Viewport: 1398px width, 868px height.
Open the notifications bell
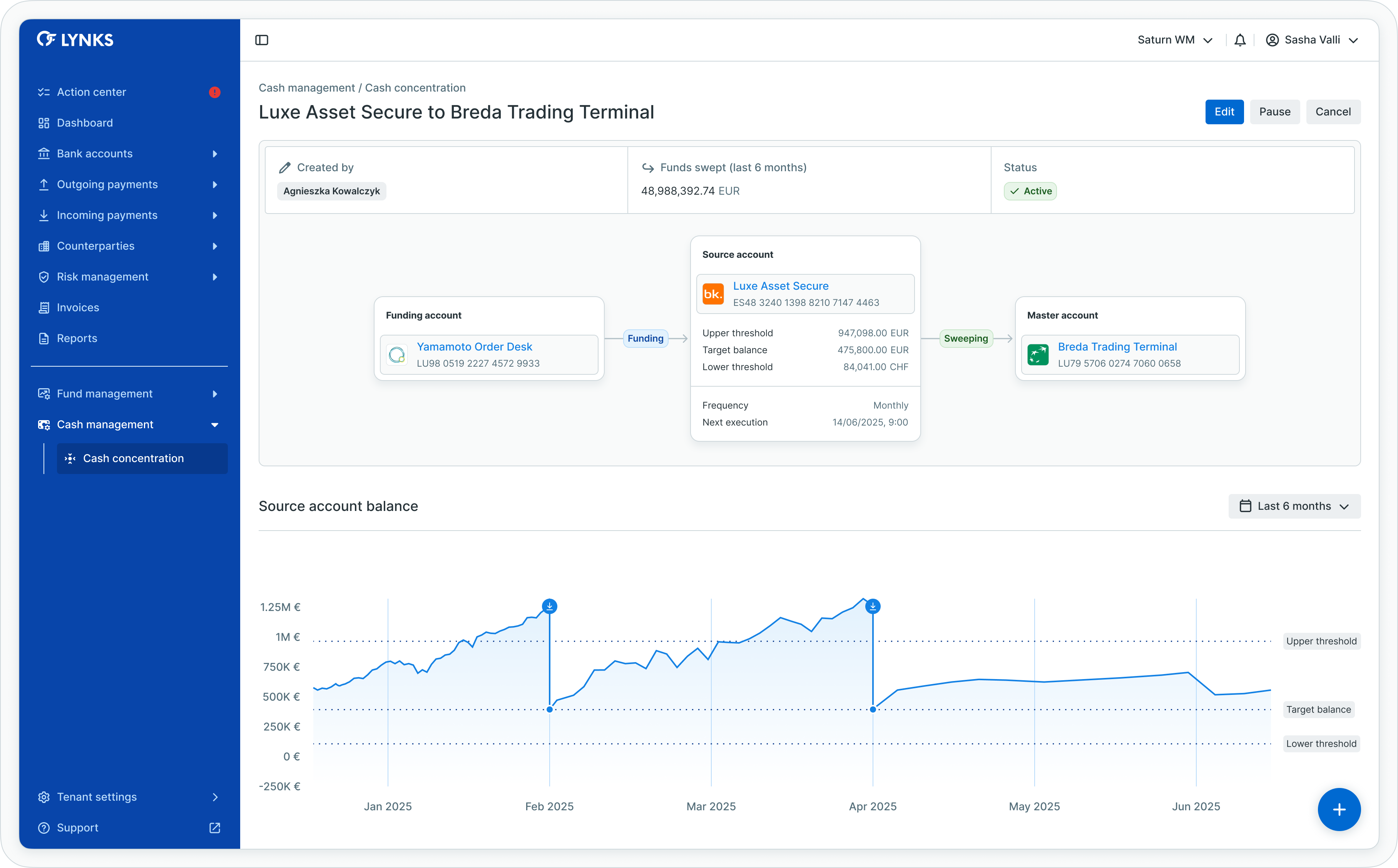pyautogui.click(x=1240, y=40)
